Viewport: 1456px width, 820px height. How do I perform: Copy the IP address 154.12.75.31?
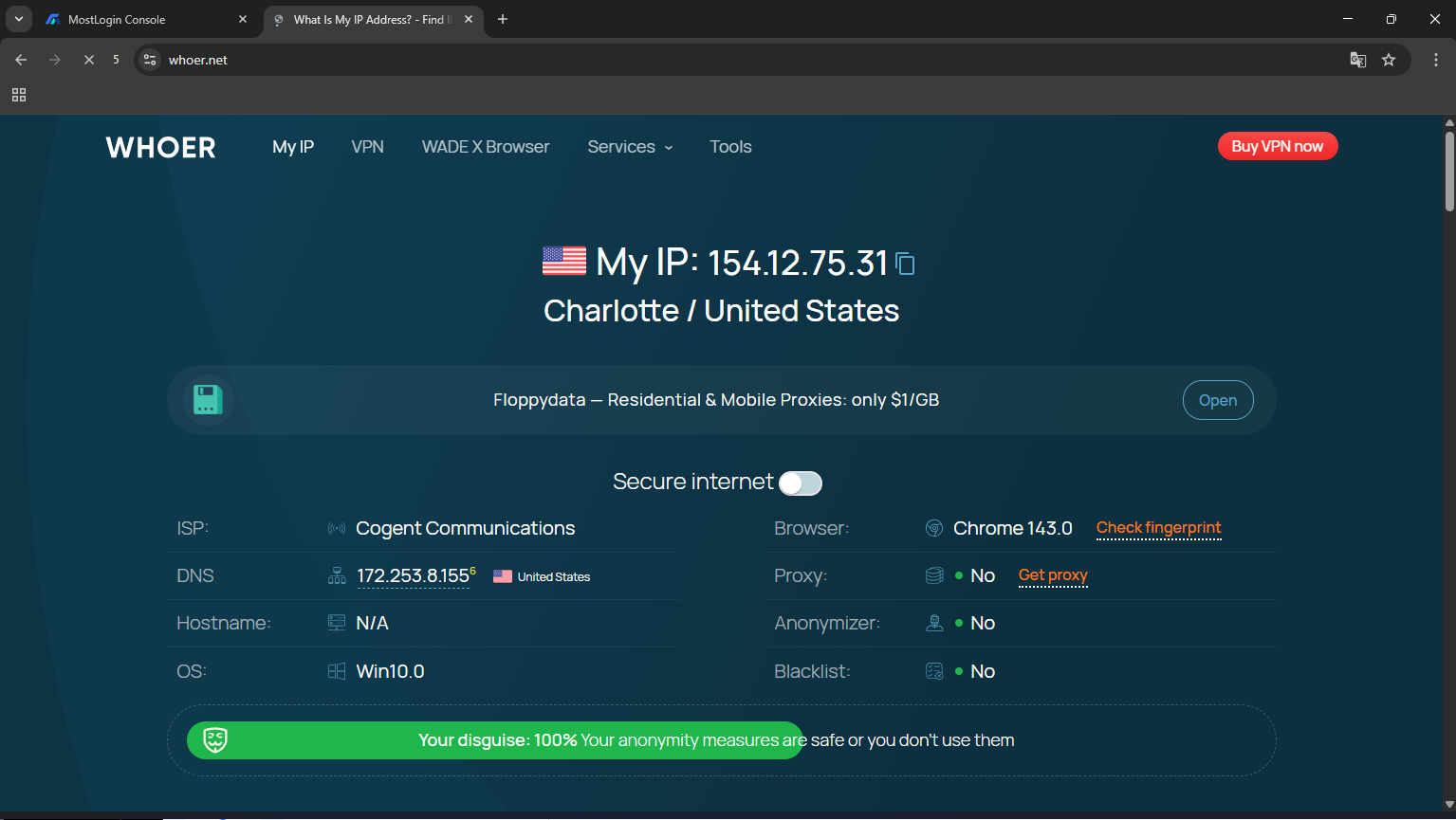(905, 264)
